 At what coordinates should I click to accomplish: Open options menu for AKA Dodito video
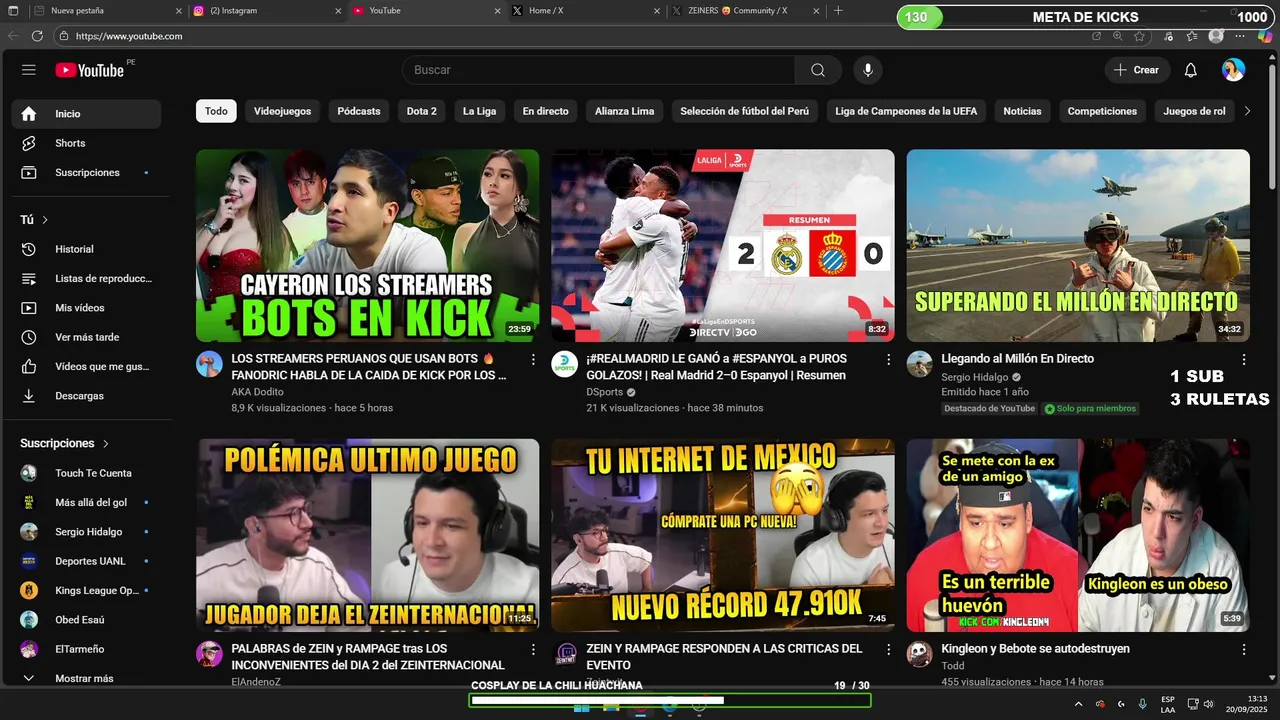(533, 359)
